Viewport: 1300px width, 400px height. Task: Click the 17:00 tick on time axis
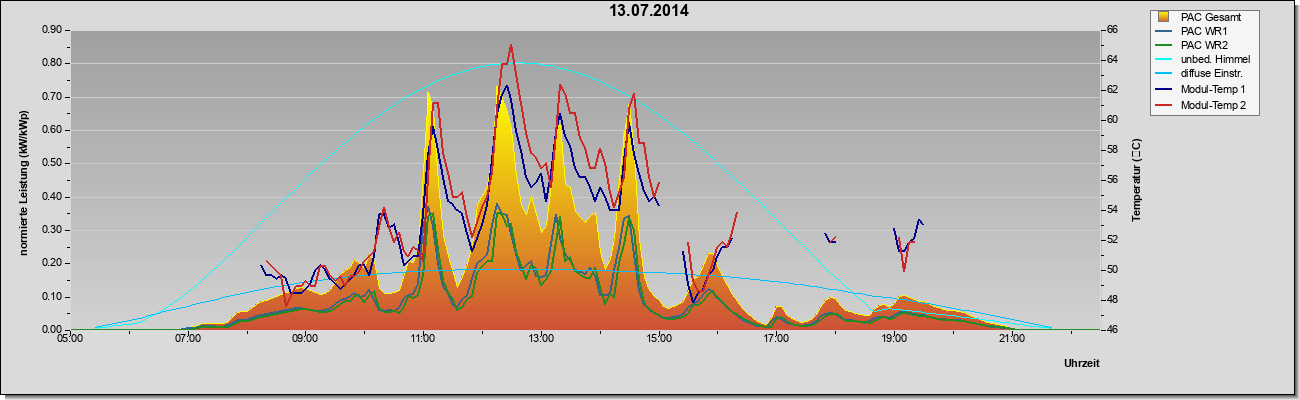point(776,340)
